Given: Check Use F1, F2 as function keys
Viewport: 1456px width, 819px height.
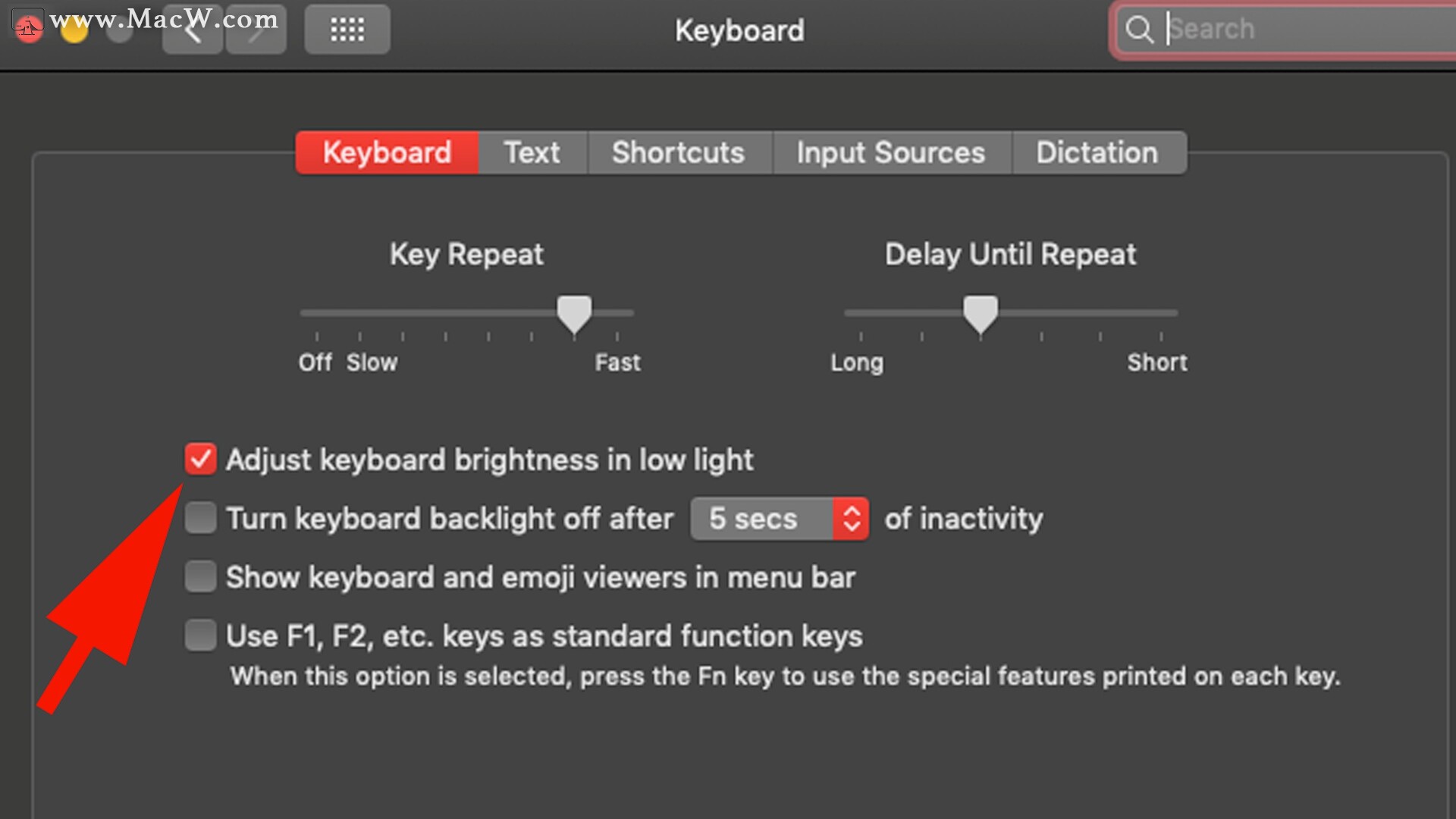Looking at the screenshot, I should coord(201,635).
